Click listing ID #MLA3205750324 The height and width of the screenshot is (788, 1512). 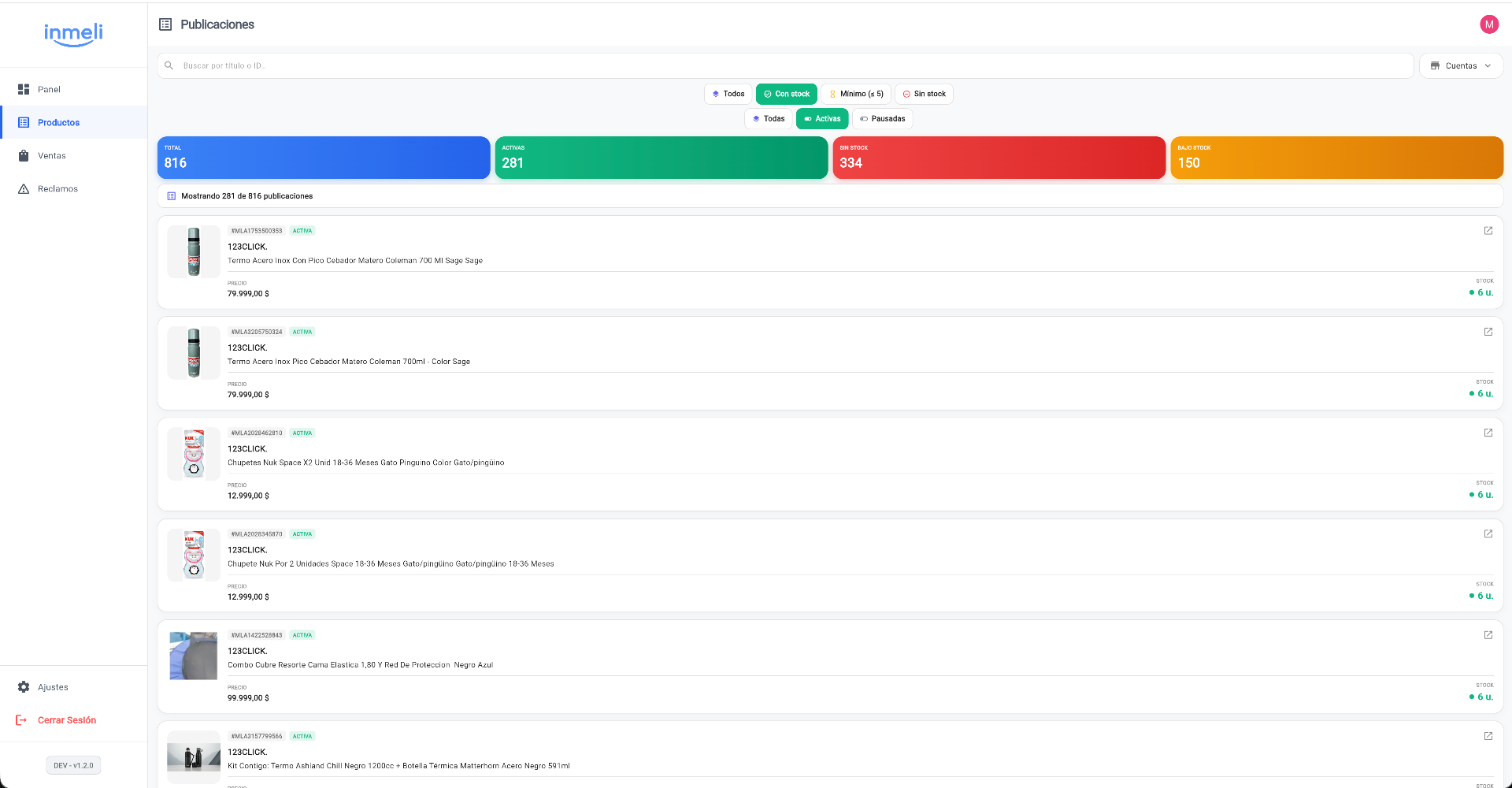coord(257,332)
